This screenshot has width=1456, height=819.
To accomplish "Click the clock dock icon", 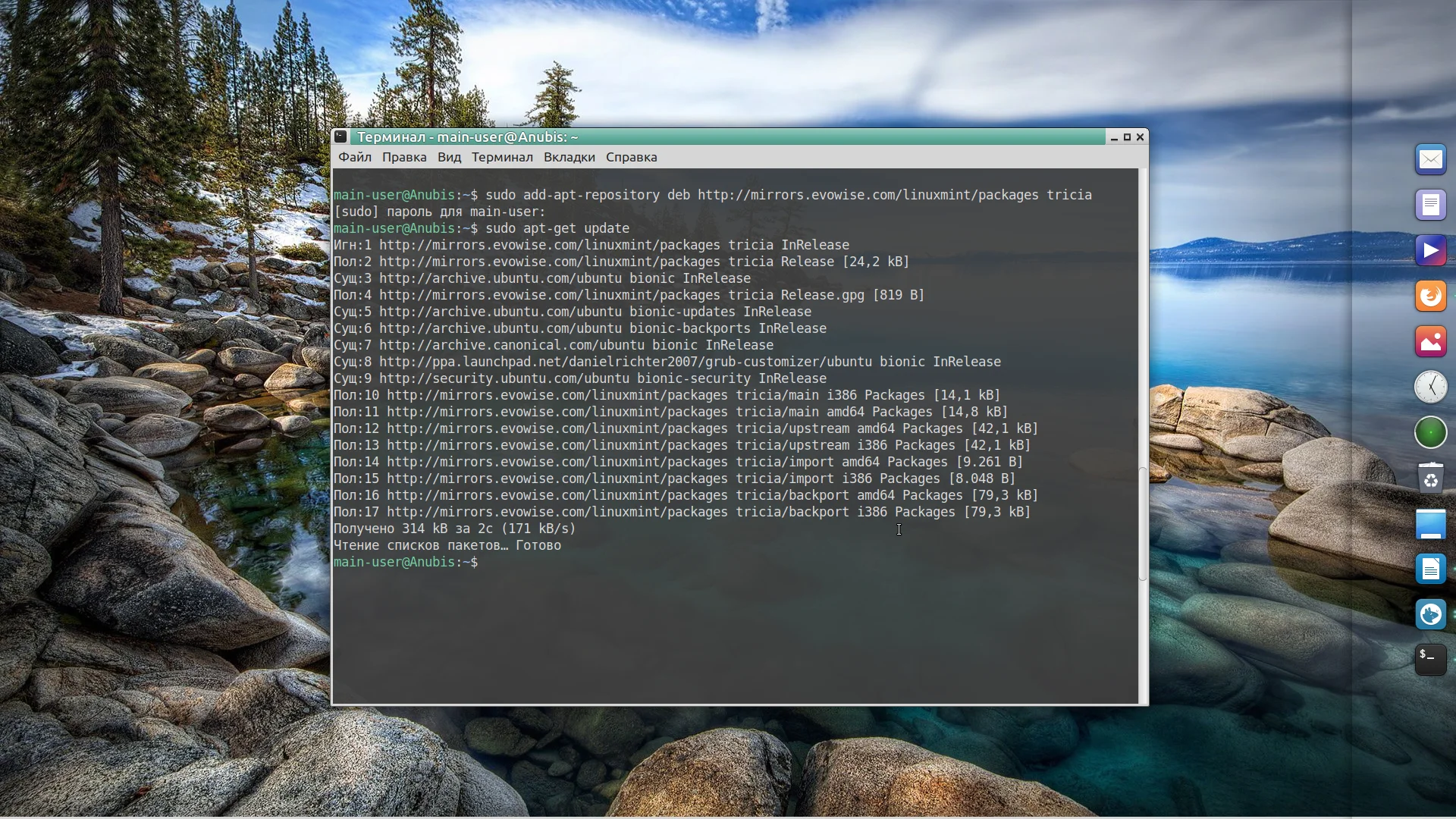I will (x=1430, y=388).
